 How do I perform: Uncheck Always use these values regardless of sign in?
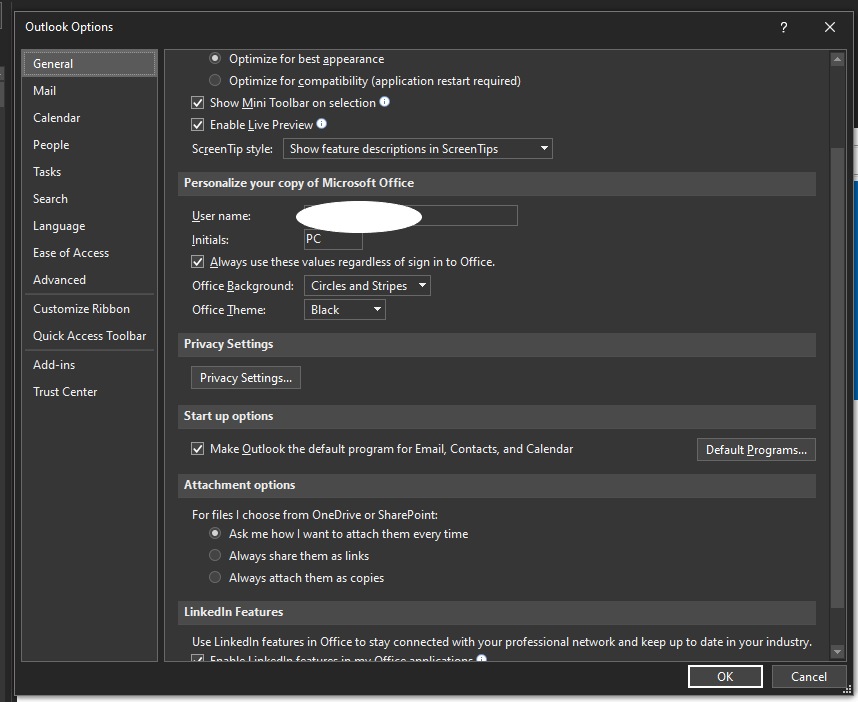click(x=198, y=261)
